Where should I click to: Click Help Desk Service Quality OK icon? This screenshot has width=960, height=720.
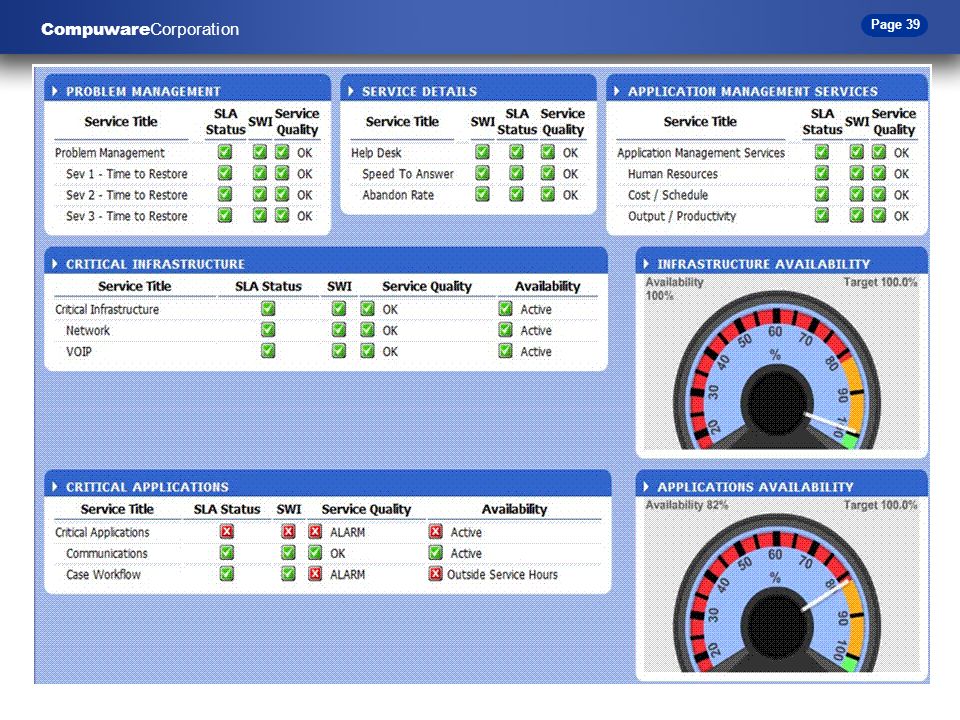(548, 152)
